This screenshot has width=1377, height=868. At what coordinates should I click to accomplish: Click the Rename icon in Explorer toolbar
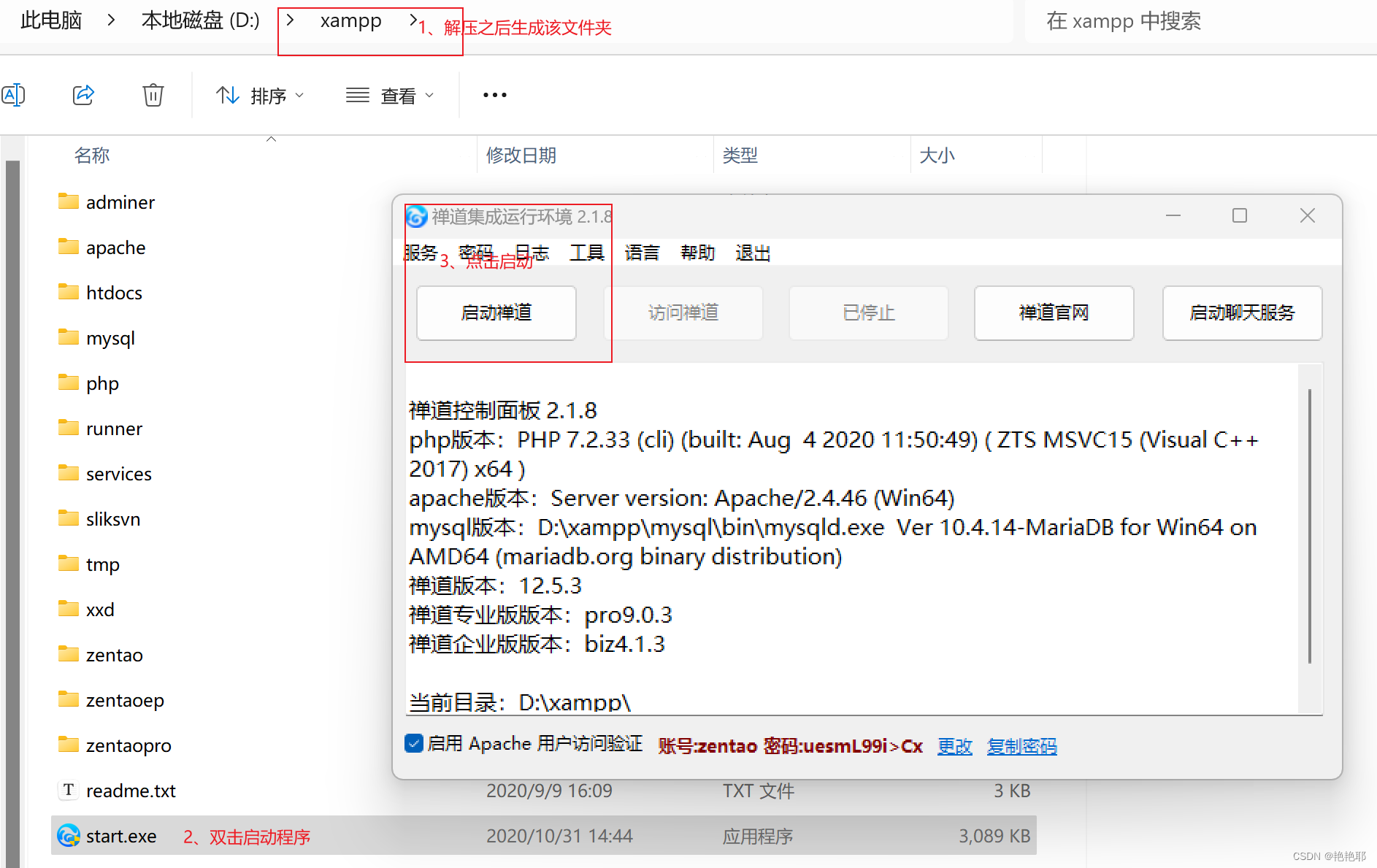[x=13, y=95]
